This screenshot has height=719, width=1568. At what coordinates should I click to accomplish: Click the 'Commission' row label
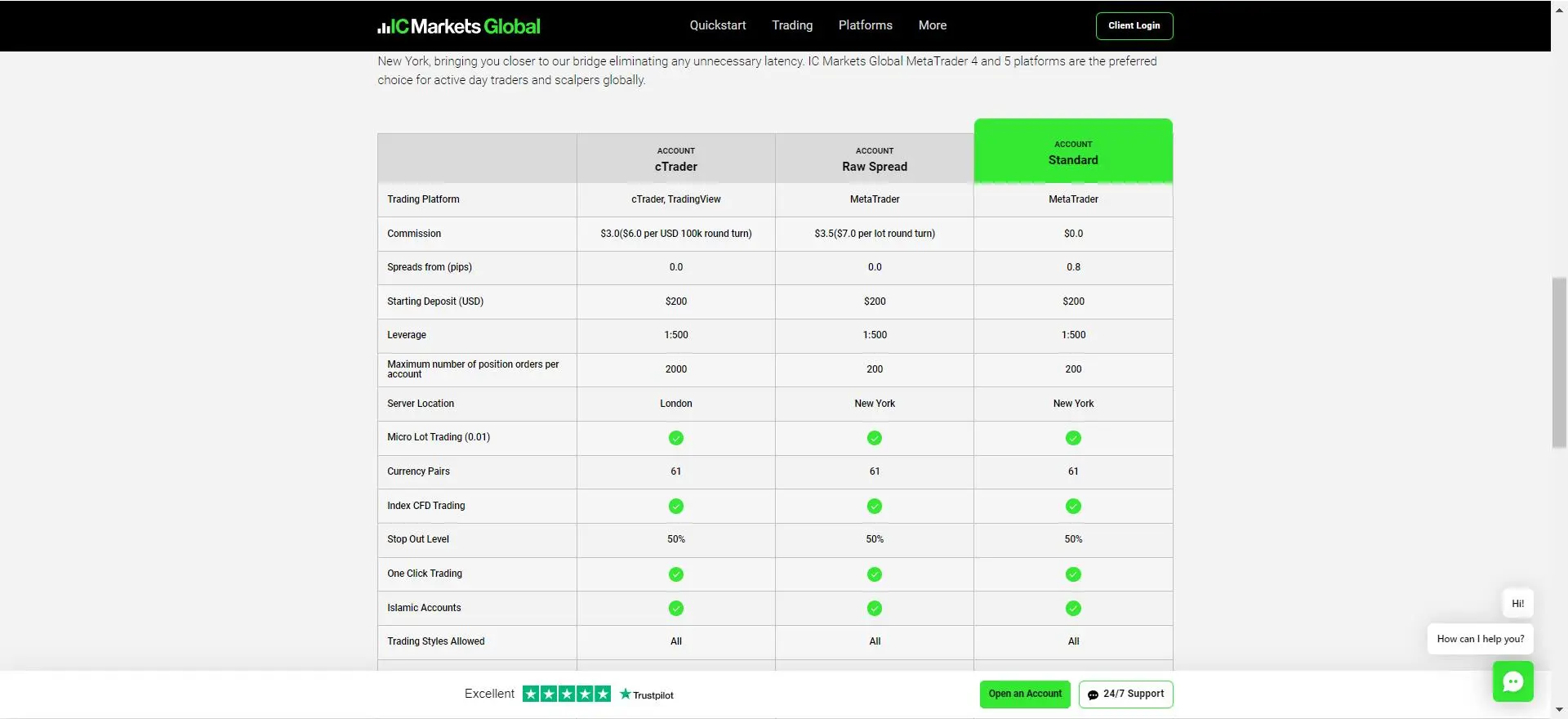tap(414, 234)
